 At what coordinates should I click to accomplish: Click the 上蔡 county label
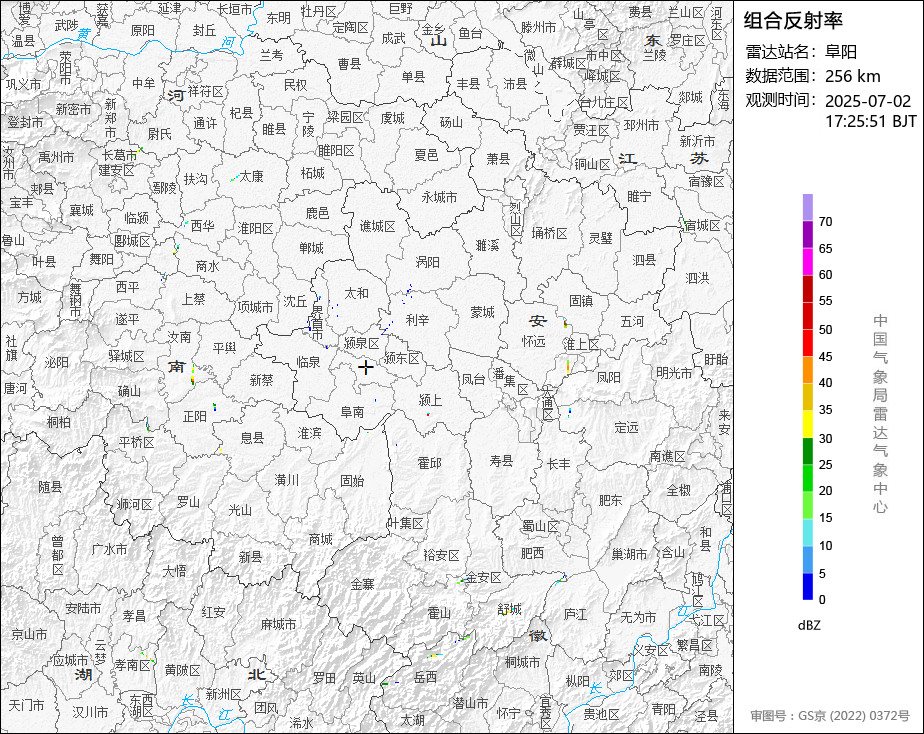193,299
